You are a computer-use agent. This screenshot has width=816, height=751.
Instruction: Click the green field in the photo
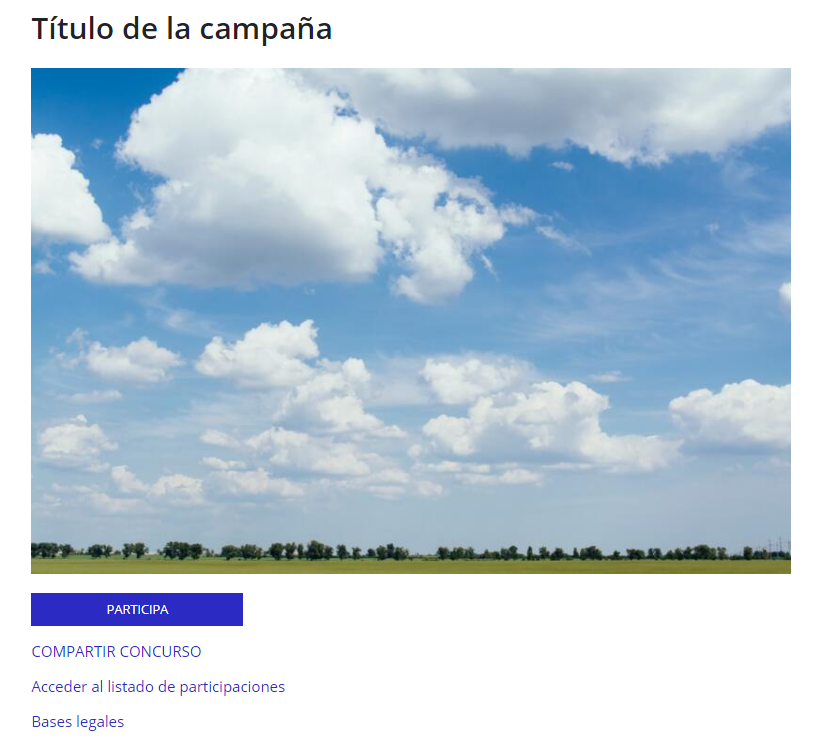tap(411, 566)
